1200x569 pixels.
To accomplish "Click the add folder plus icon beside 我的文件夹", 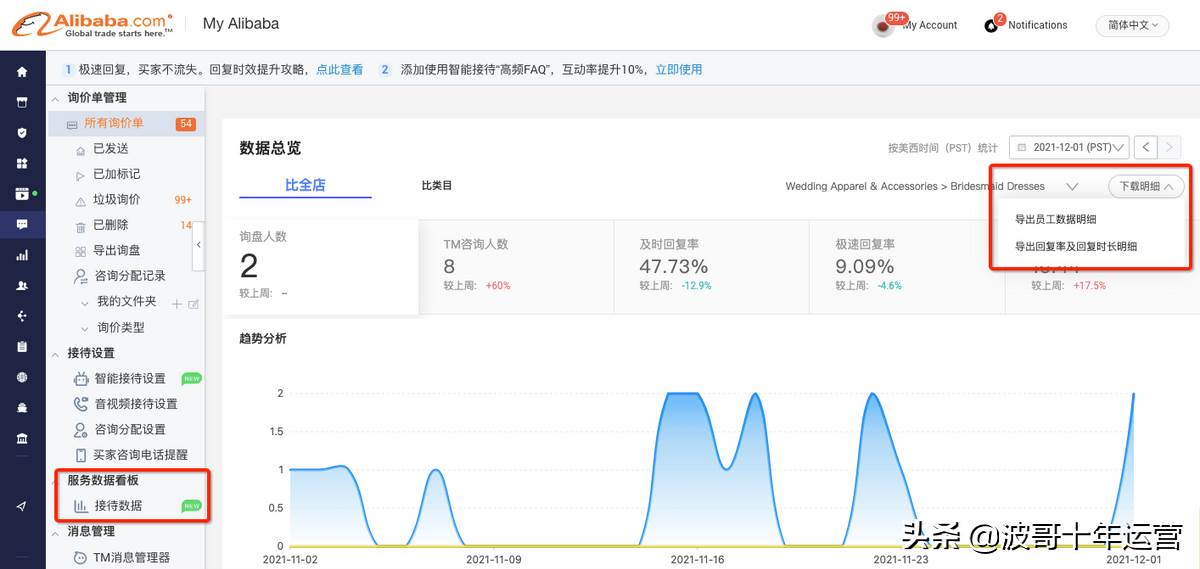I will tap(177, 303).
